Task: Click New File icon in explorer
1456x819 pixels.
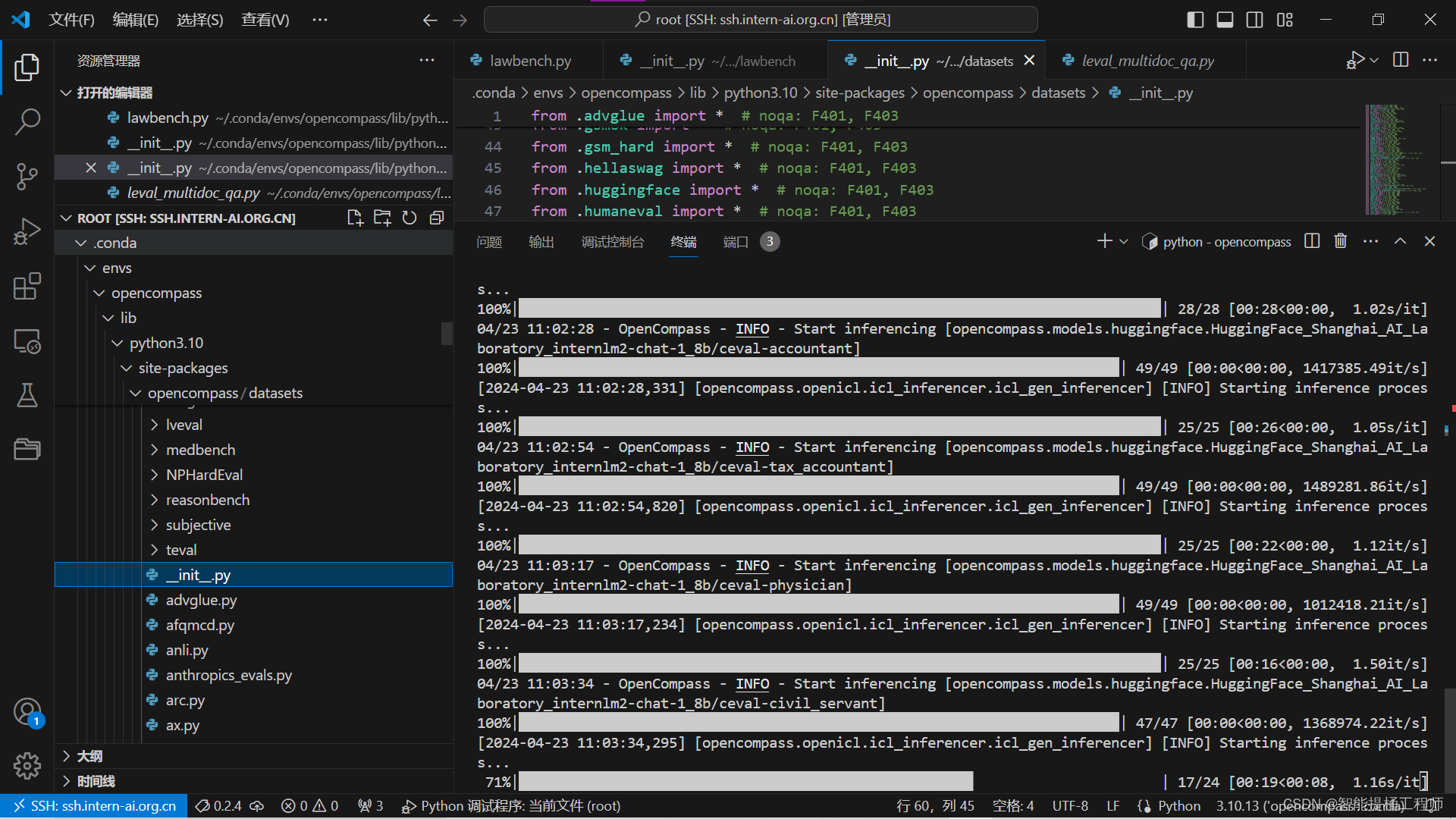Action: [x=355, y=218]
